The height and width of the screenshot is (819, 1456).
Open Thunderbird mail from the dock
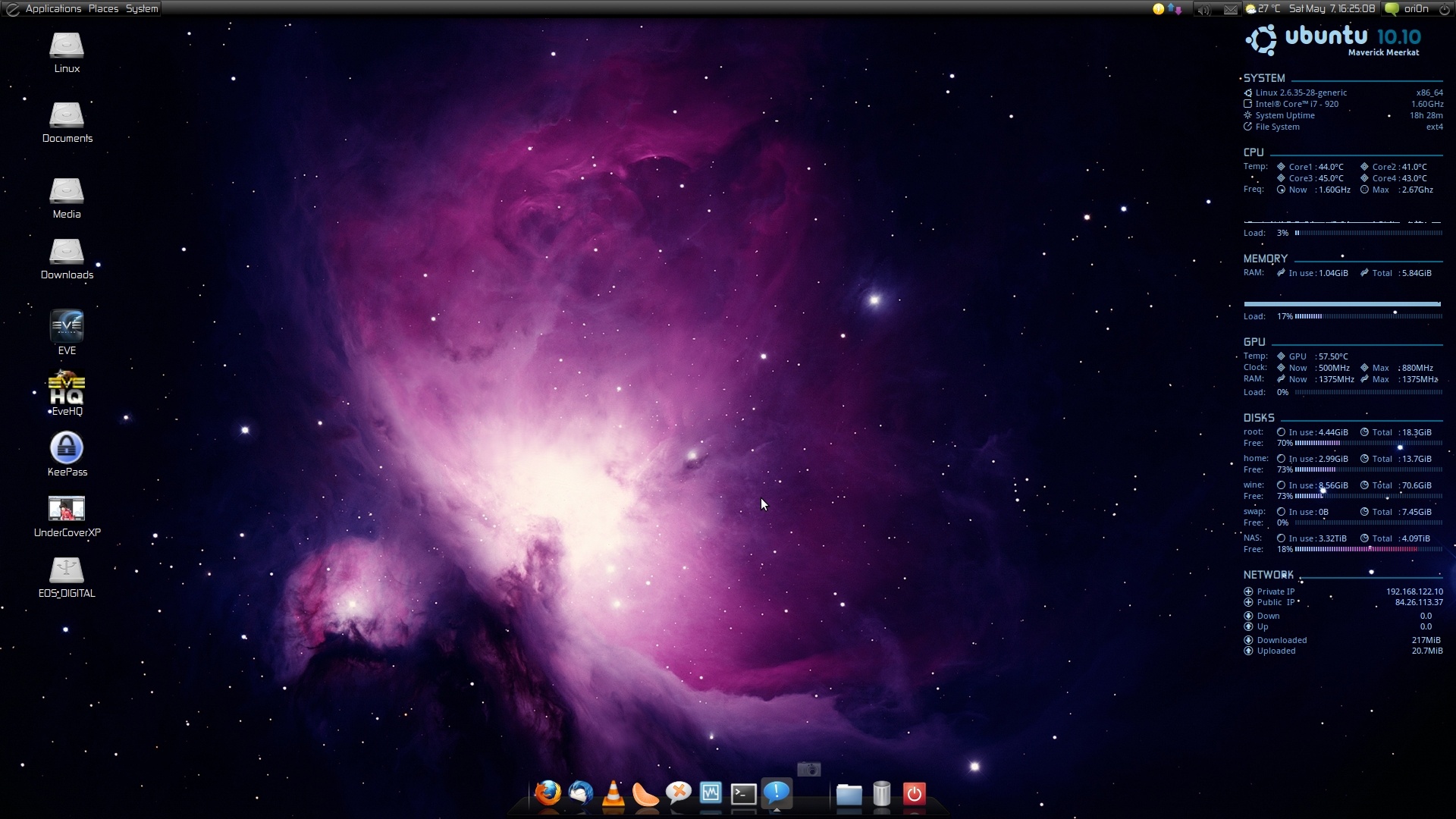pos(581,793)
